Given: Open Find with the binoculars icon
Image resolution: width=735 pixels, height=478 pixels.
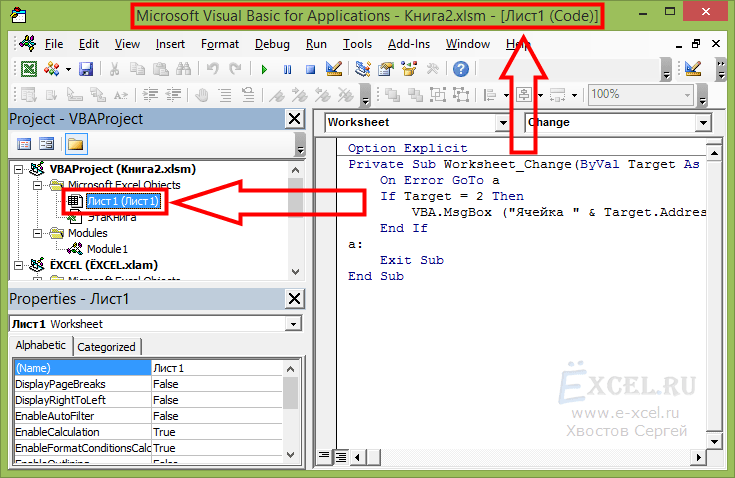Looking at the screenshot, I should (183, 69).
